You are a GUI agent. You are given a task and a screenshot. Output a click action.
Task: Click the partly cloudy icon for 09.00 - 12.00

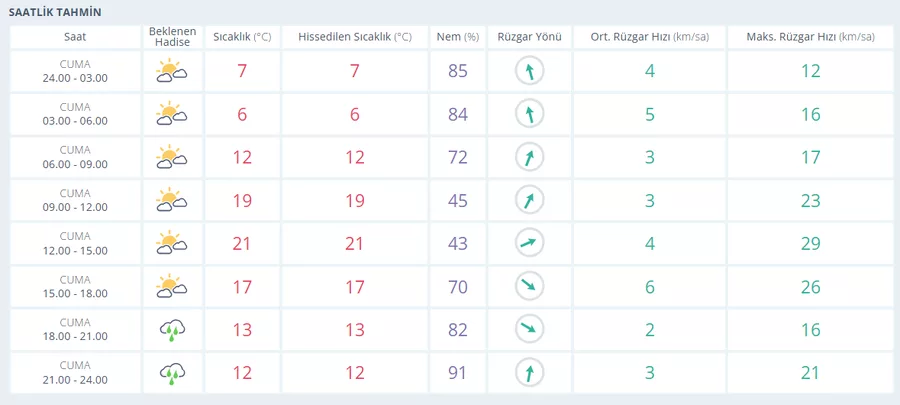[x=171, y=200]
